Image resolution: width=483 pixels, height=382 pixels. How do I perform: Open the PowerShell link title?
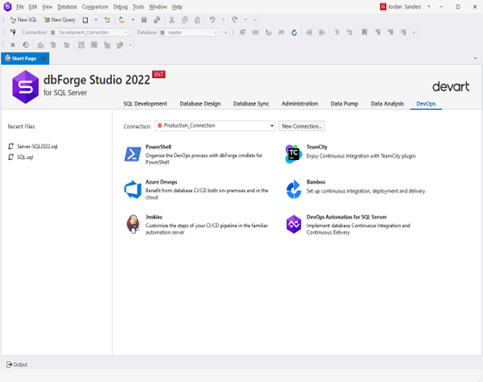tap(158, 147)
